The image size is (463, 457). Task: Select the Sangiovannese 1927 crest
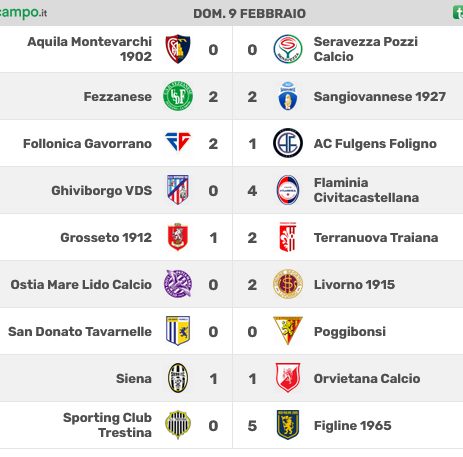pos(287,96)
